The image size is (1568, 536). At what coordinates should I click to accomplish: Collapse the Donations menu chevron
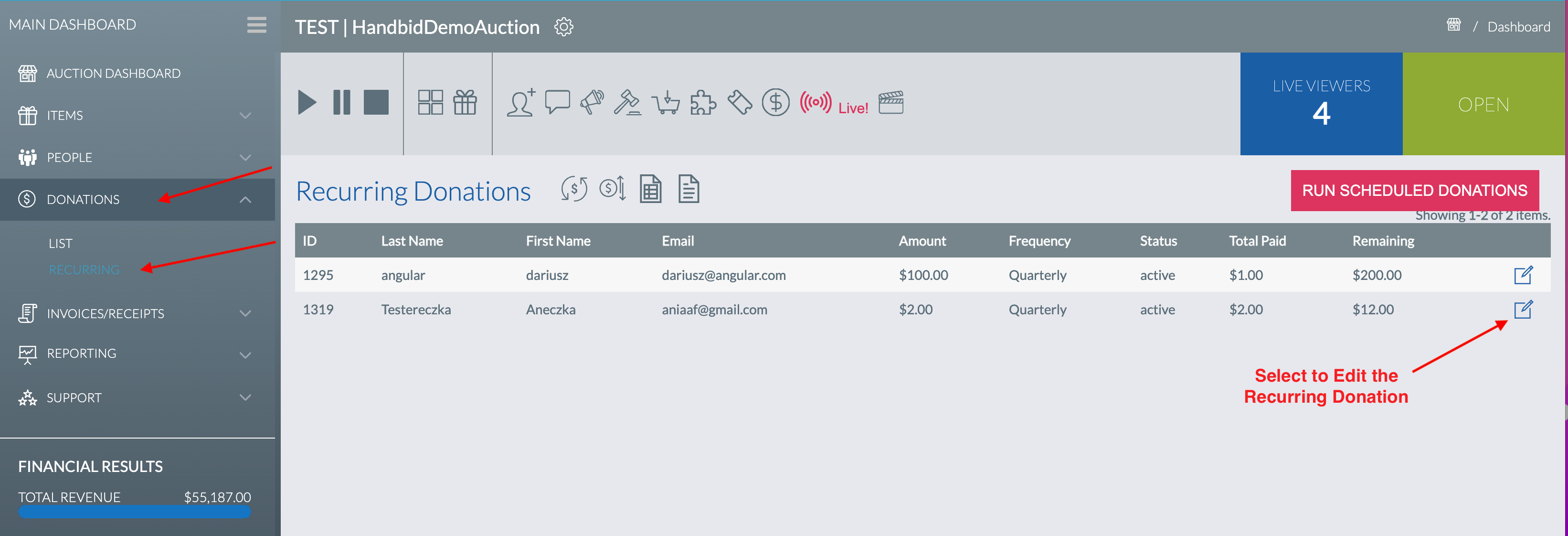click(x=245, y=199)
